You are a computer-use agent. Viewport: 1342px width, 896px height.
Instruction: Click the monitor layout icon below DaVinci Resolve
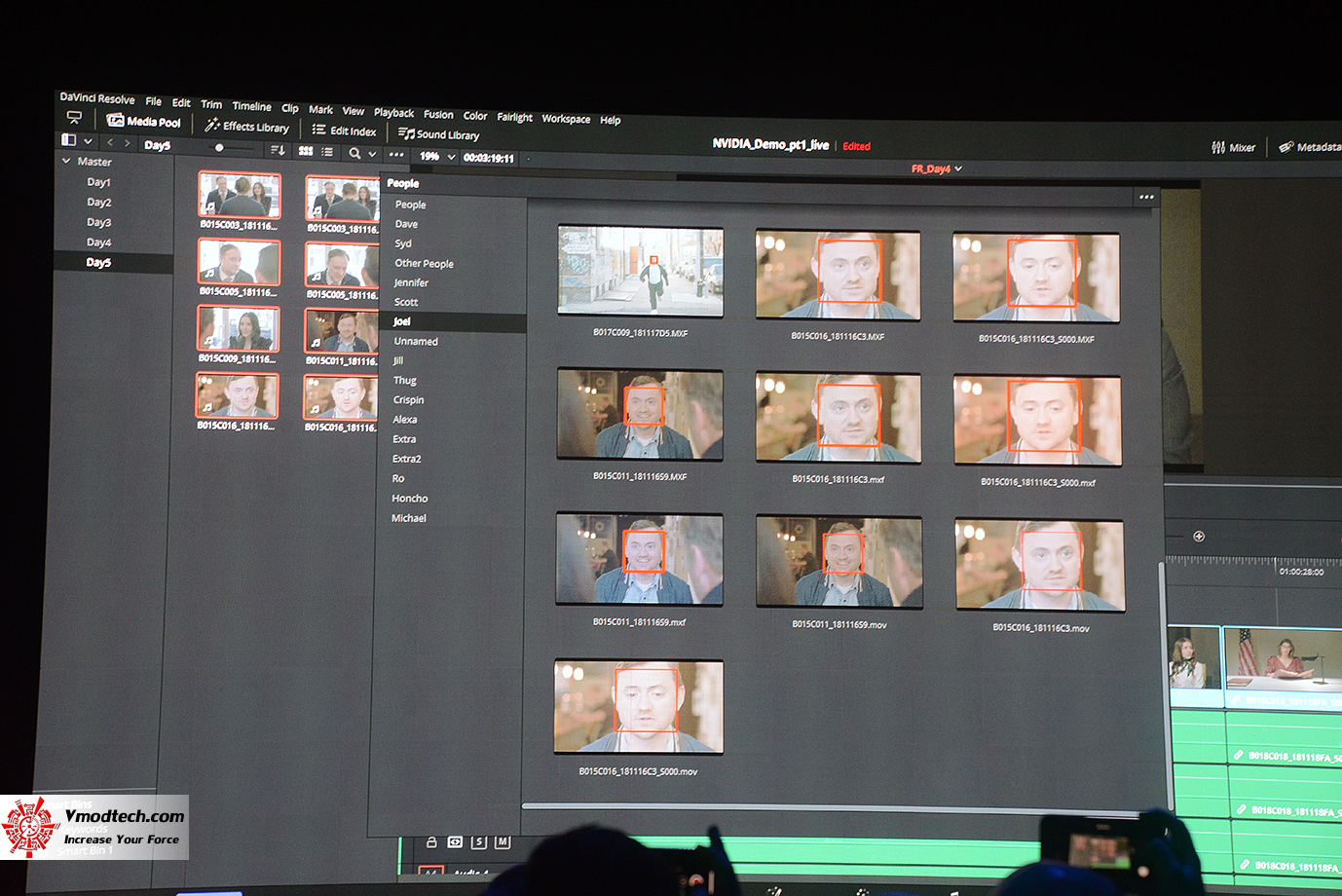click(74, 118)
